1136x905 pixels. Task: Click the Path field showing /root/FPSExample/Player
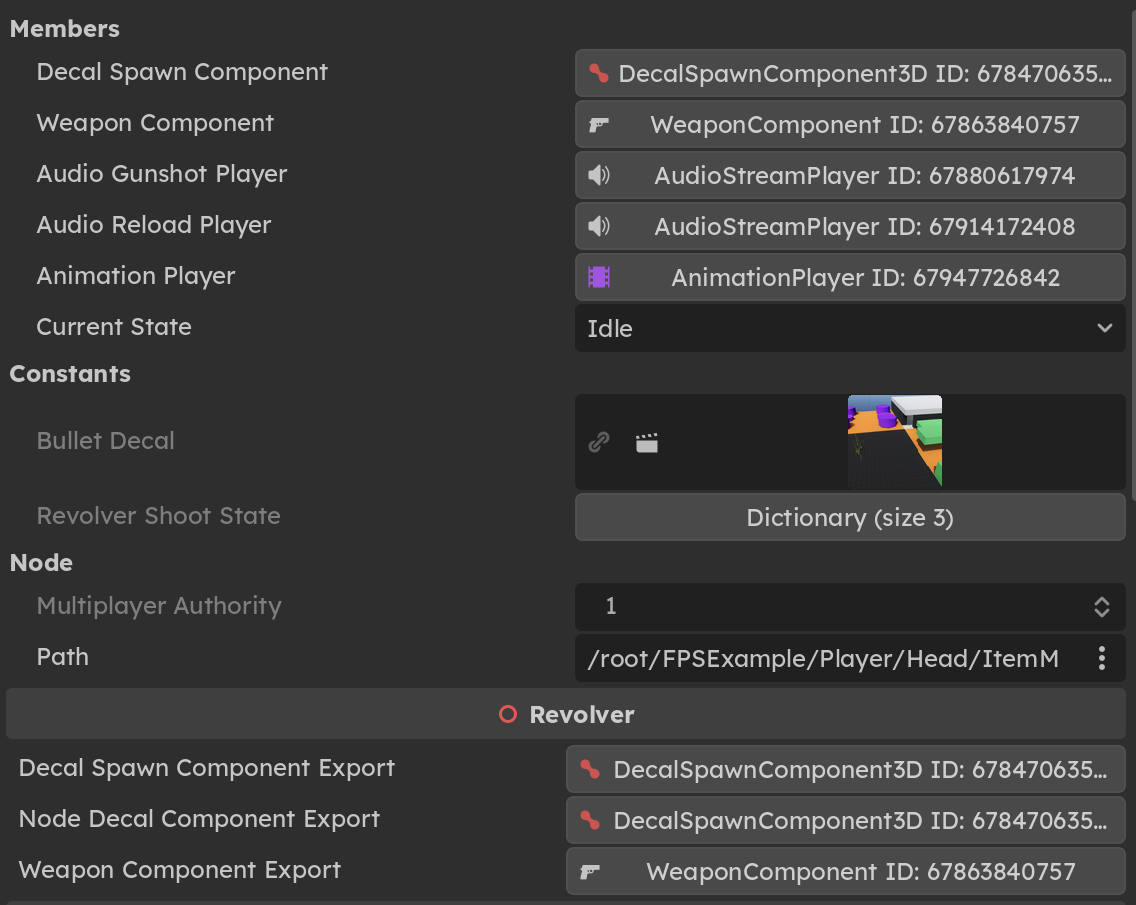(820, 657)
